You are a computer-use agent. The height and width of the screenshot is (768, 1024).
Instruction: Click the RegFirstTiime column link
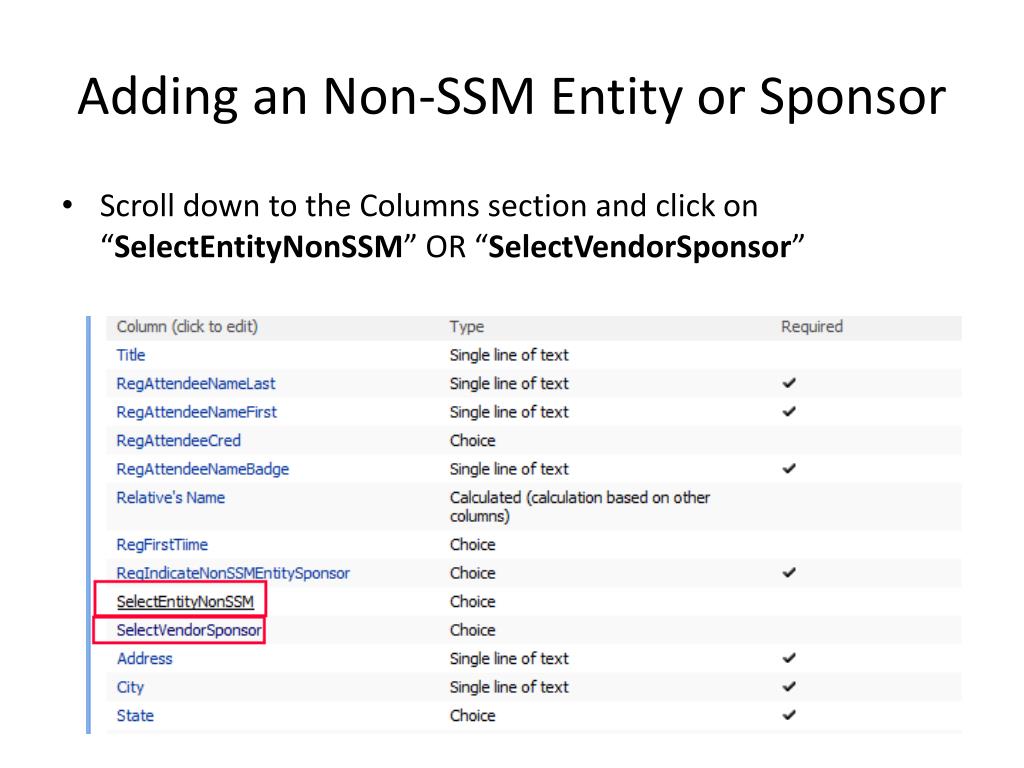pyautogui.click(x=163, y=545)
